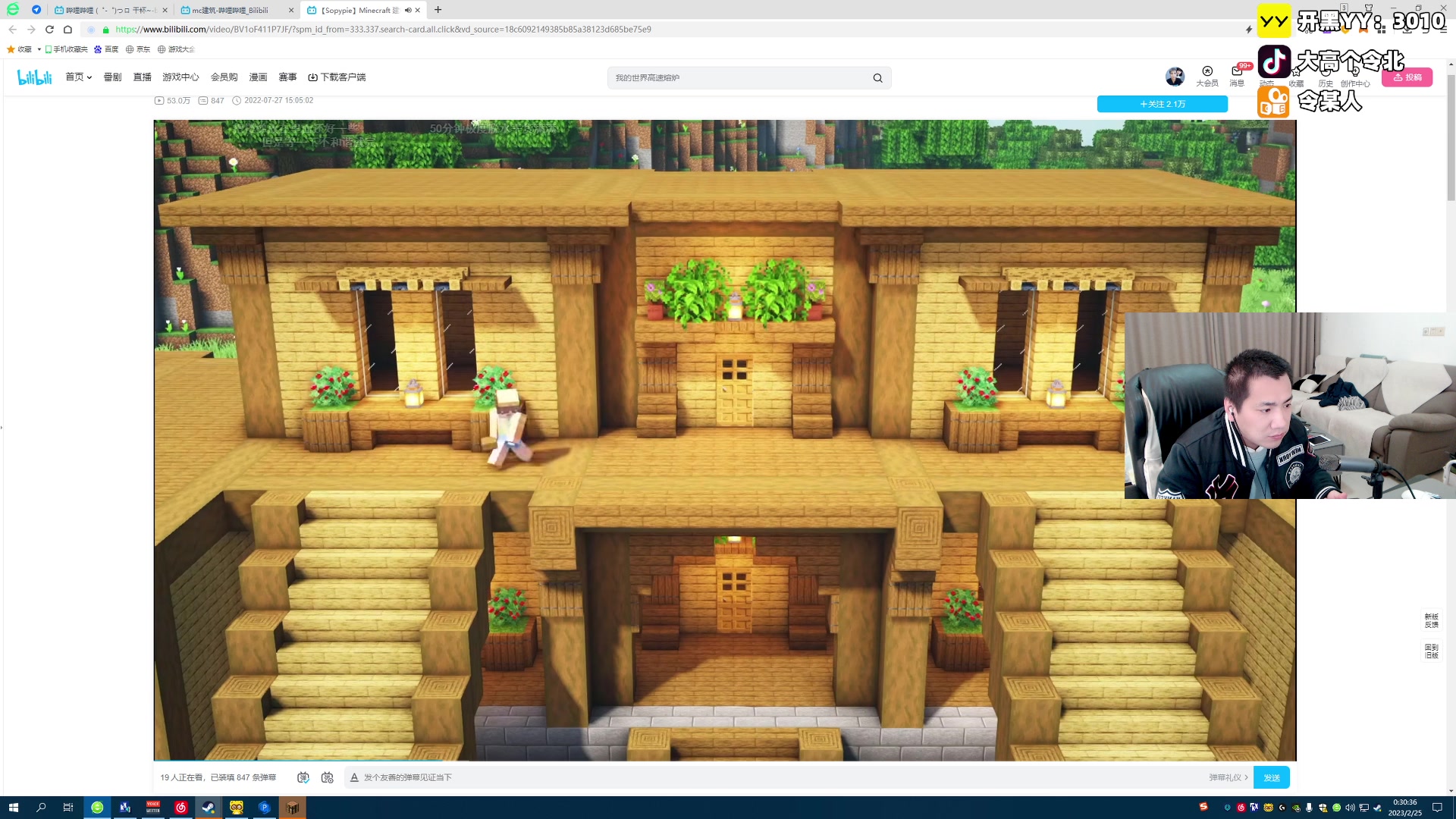The image size is (1456, 819).
Task: Click the bilibili search input field
Action: click(x=739, y=78)
